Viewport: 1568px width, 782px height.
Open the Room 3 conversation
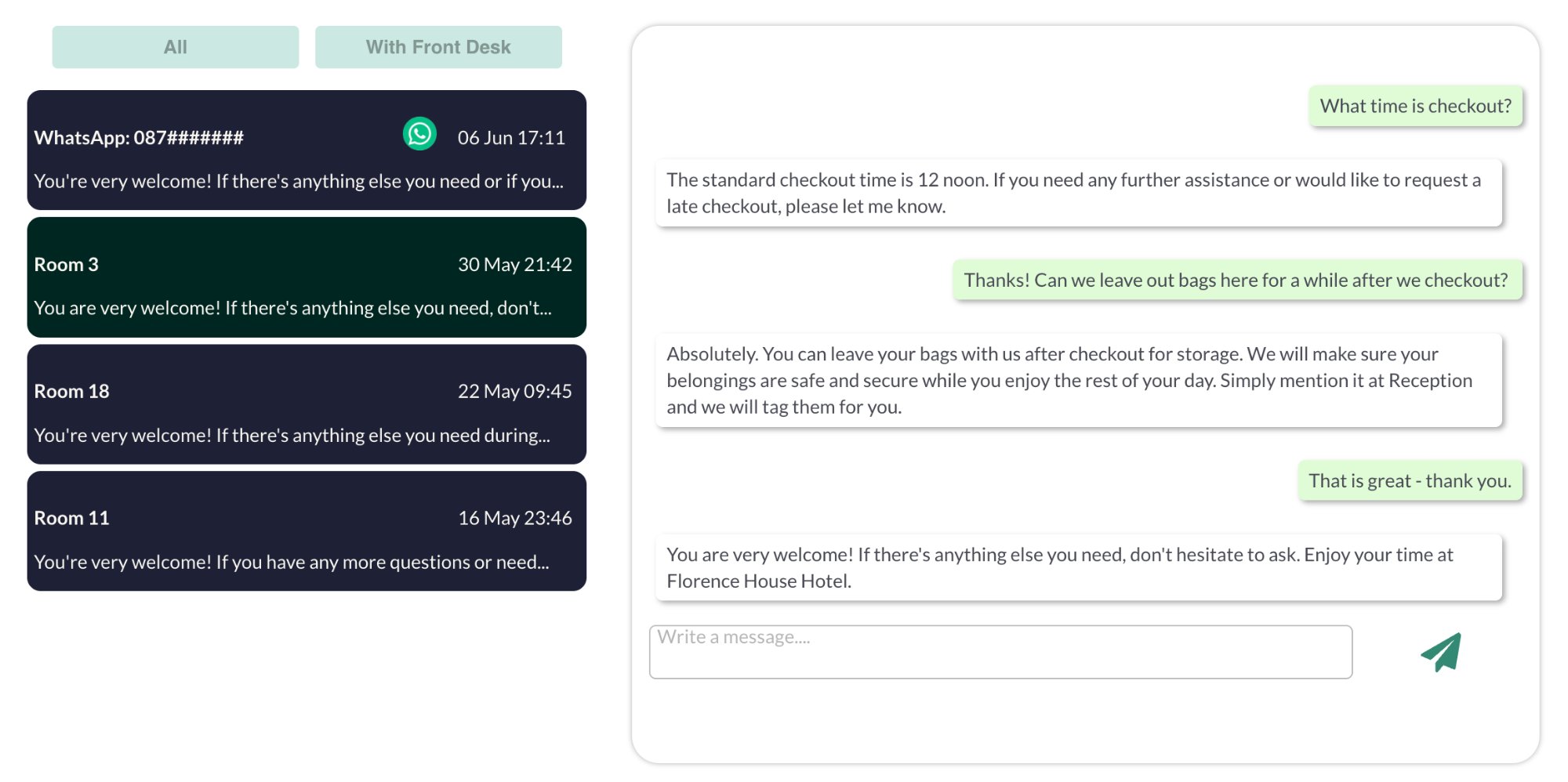click(x=306, y=278)
